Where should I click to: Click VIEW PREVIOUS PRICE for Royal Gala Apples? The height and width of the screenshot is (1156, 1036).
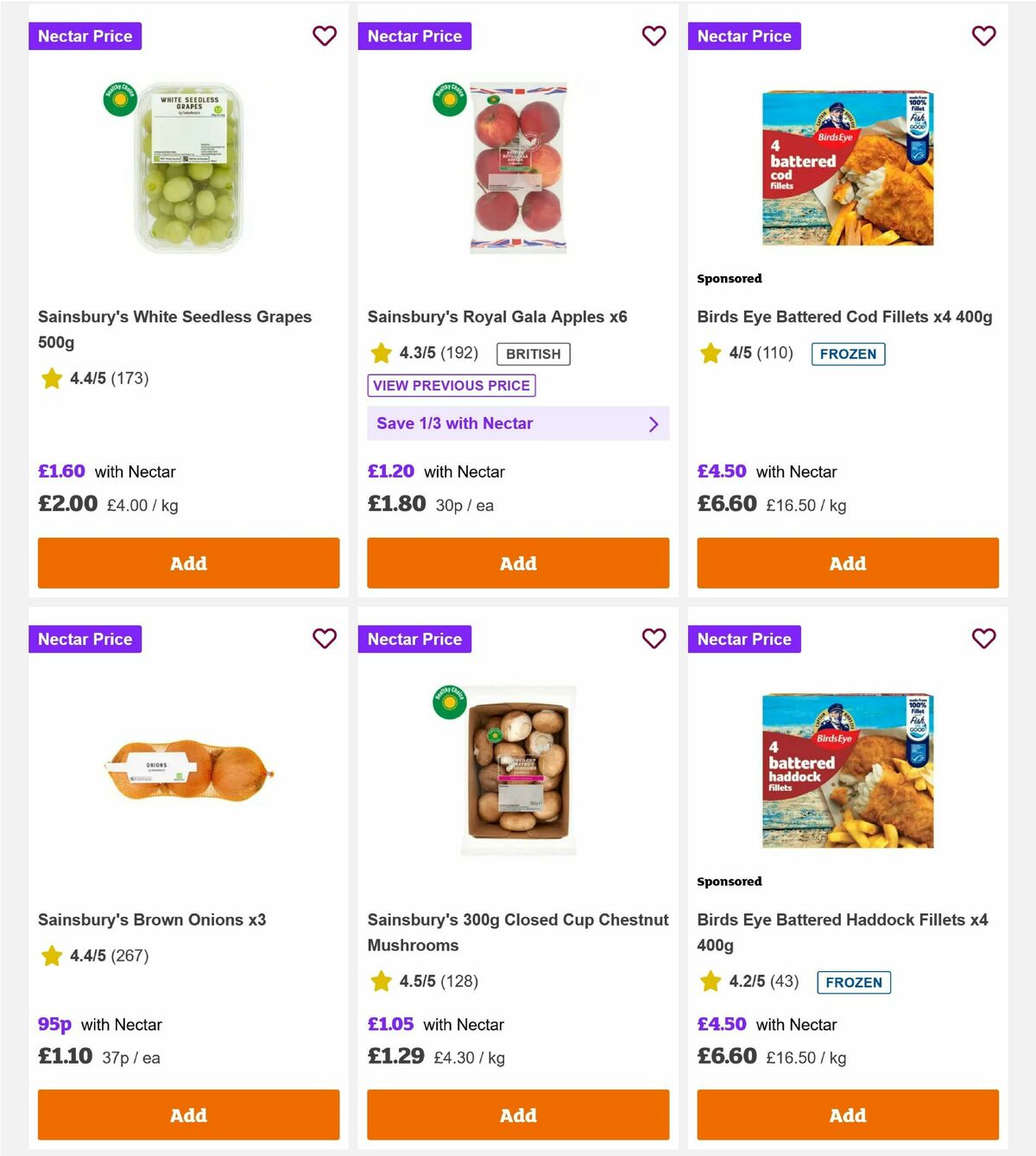452,386
